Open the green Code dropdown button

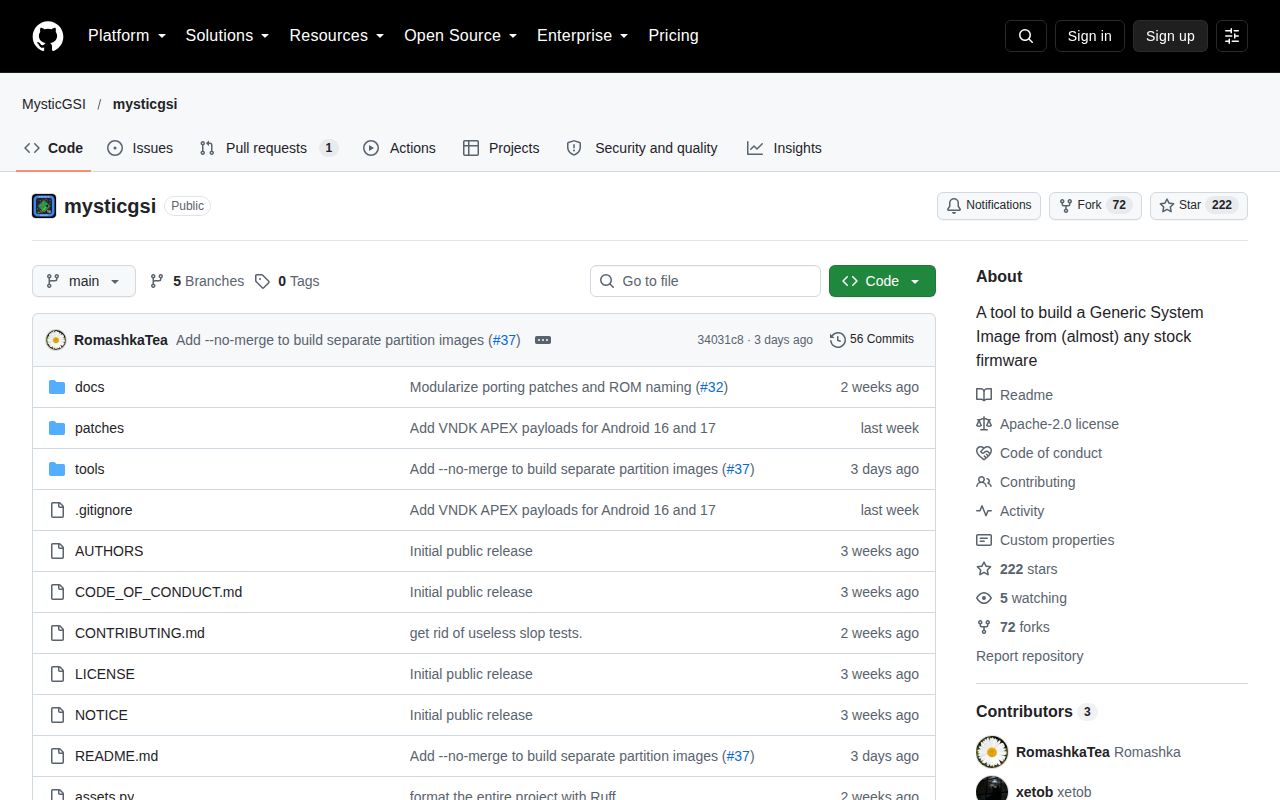pyautogui.click(x=882, y=281)
